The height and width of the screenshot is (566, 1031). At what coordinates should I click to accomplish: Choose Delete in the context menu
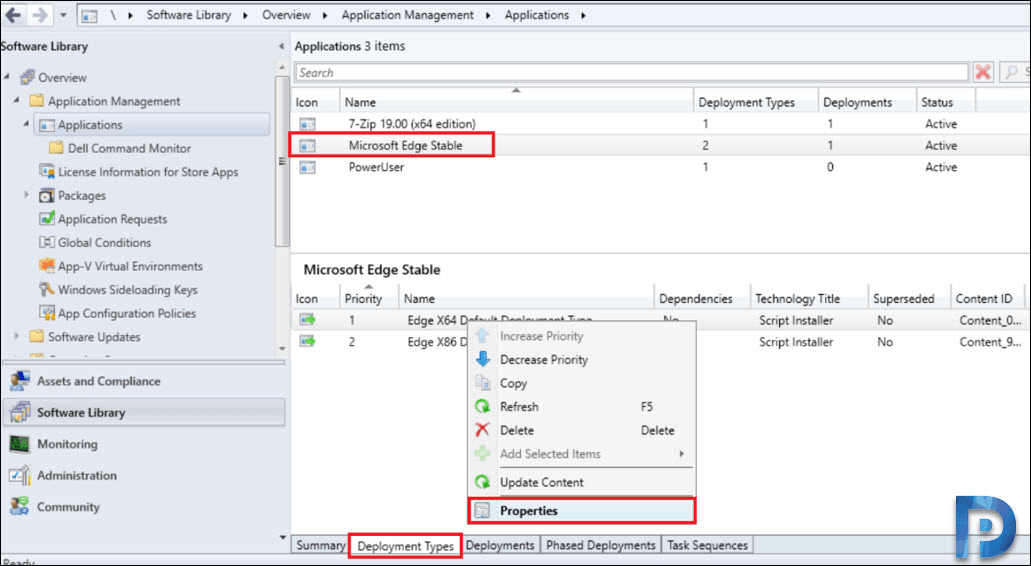click(x=582, y=431)
